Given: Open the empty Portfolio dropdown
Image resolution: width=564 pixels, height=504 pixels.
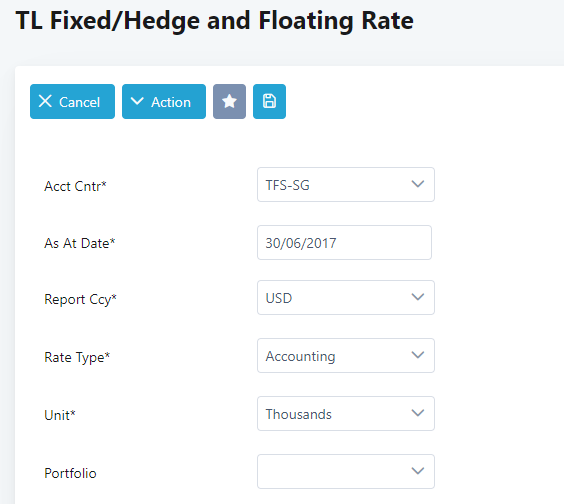Looking at the screenshot, I should pos(346,471).
